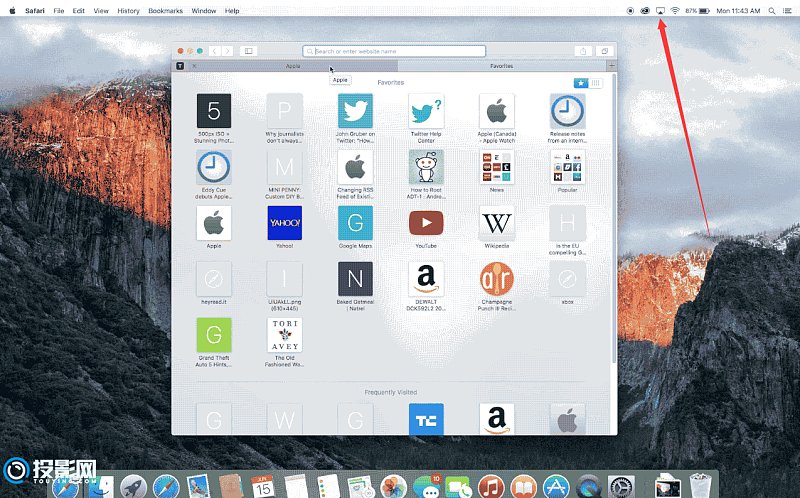
Task: Open the History menu
Action: 128,10
